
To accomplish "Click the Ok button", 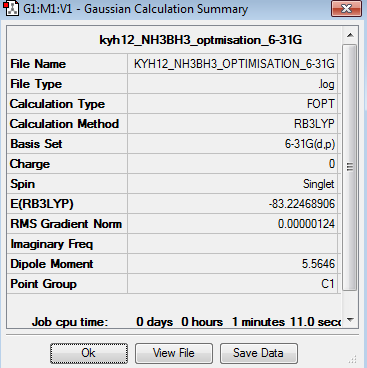I will pos(89,353).
